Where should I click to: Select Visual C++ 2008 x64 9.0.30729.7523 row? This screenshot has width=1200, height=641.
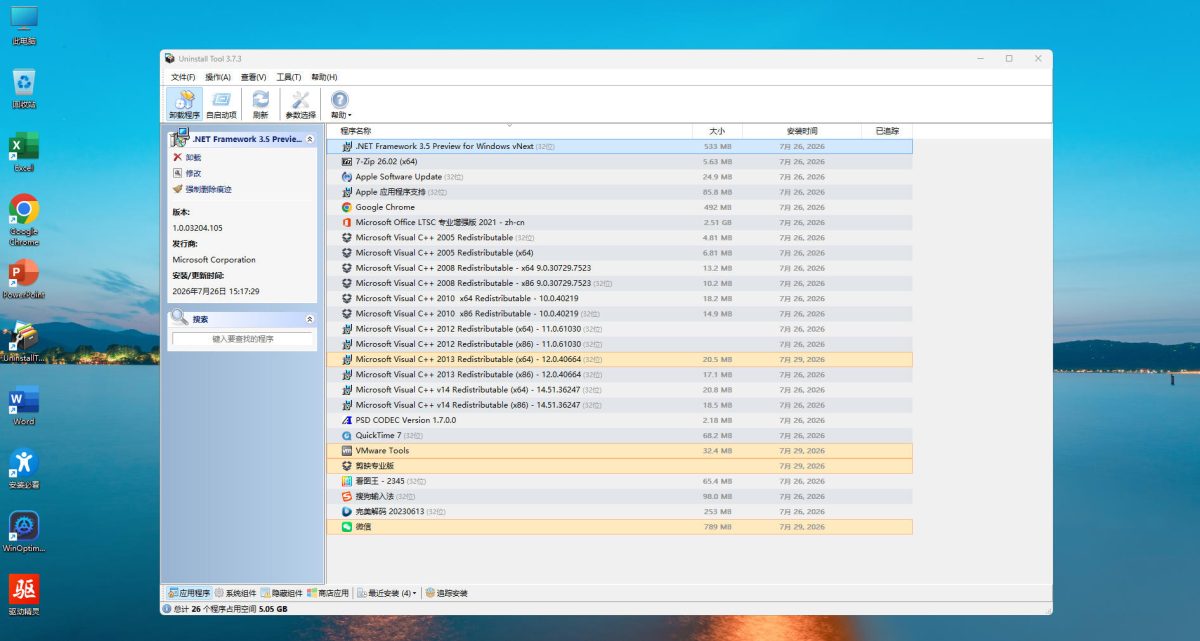tap(620, 268)
